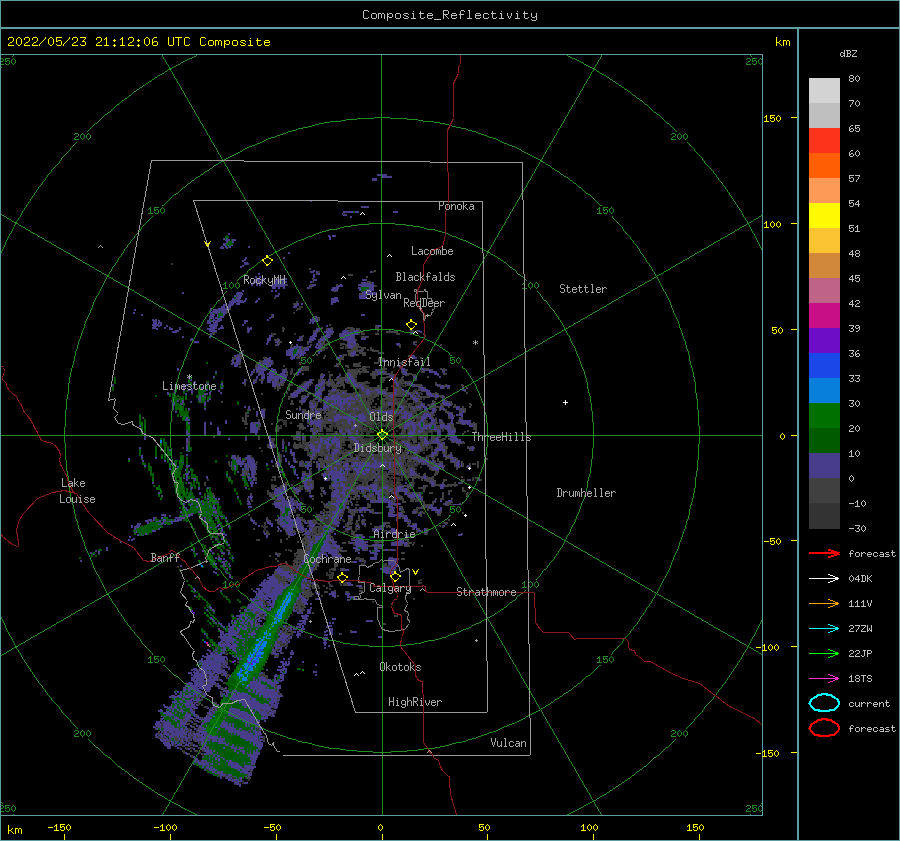Select the red 65 dBZ color swatch
The height and width of the screenshot is (841, 900).
pos(824,140)
